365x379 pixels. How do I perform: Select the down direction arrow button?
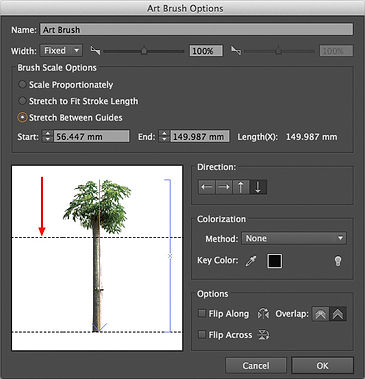(x=258, y=187)
